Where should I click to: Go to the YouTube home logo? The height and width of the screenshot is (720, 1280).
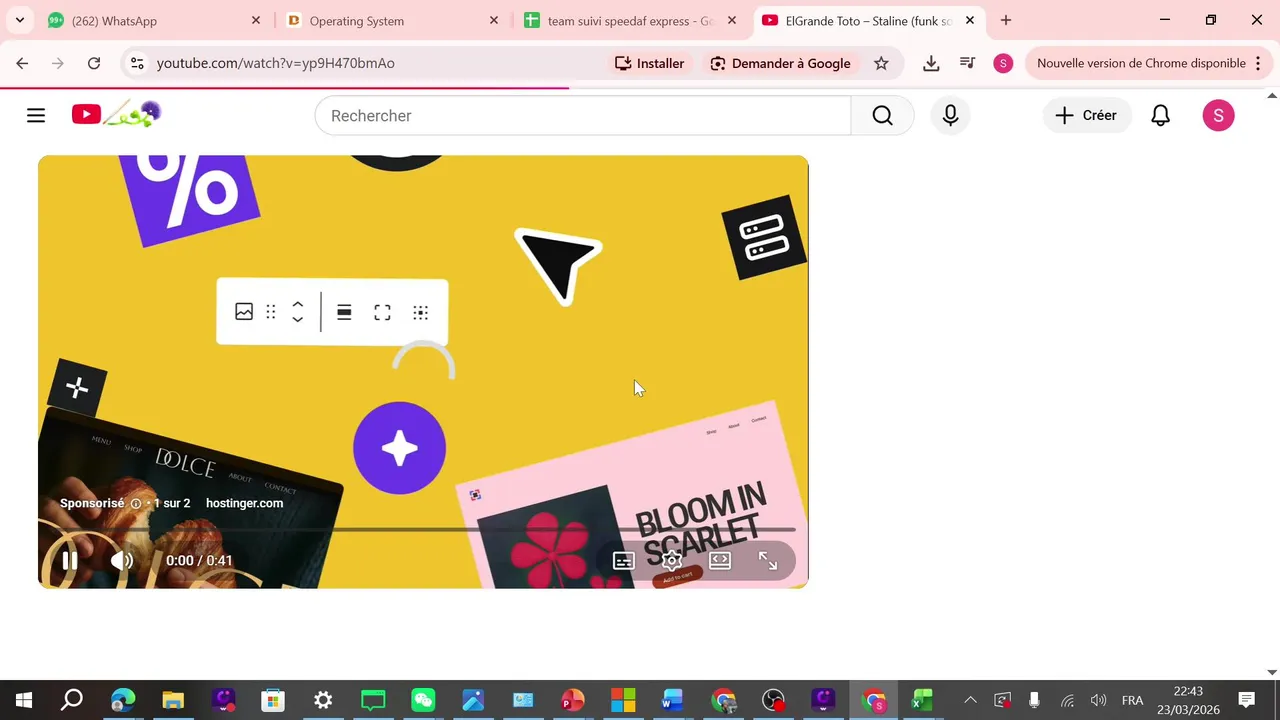point(117,114)
